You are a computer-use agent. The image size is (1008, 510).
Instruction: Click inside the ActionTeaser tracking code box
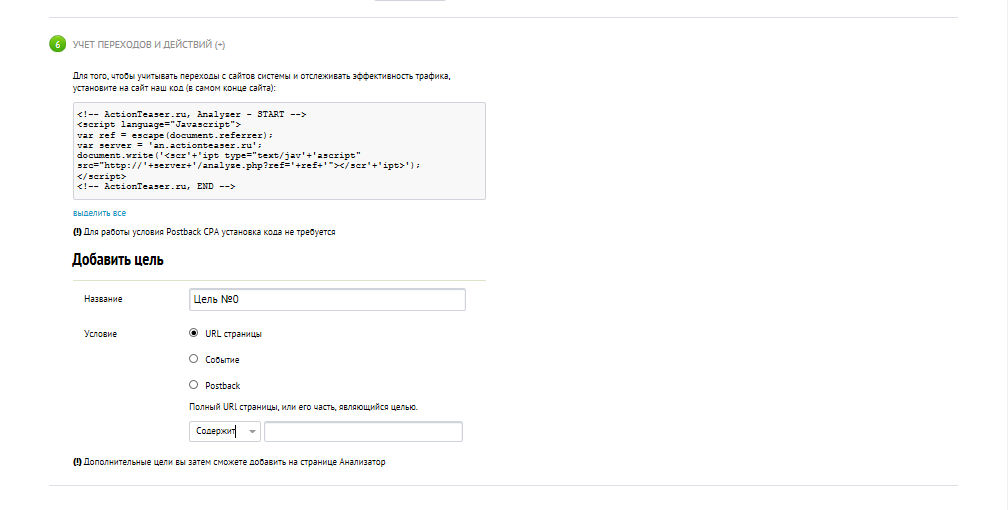tap(279, 150)
